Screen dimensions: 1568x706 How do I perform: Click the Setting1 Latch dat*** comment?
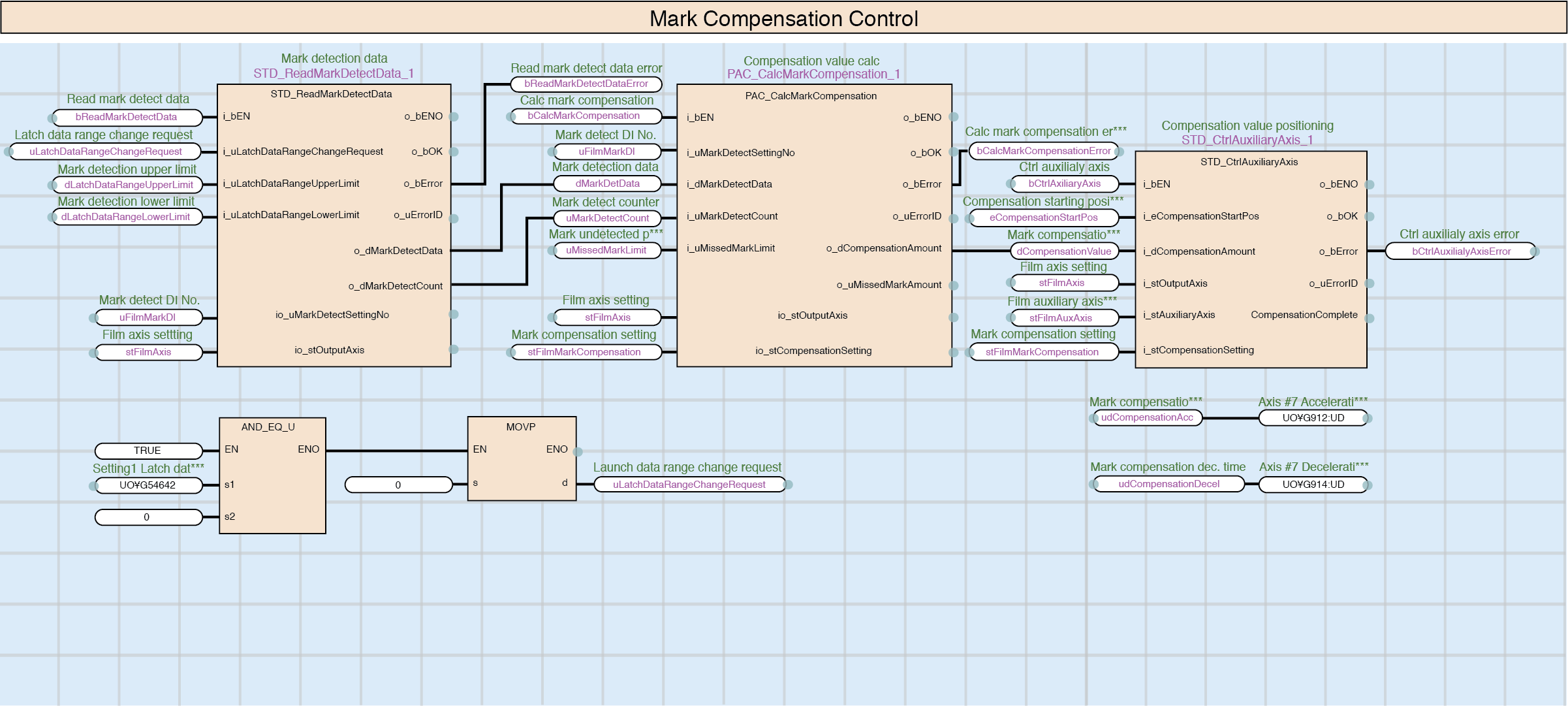click(148, 468)
